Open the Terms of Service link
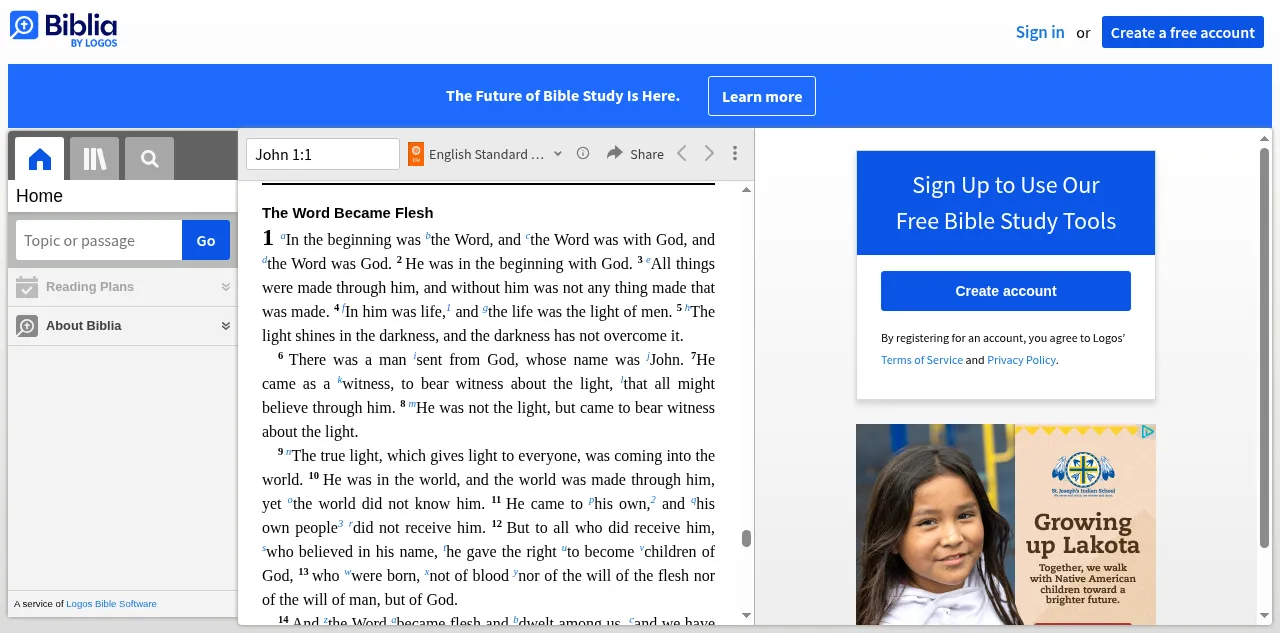The image size is (1280, 633). coord(922,360)
